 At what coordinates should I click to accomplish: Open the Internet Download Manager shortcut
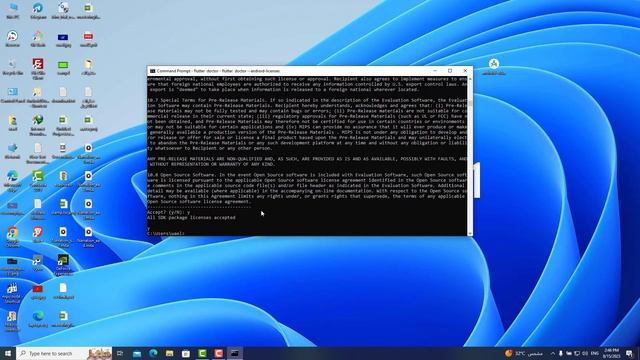(x=38, y=125)
